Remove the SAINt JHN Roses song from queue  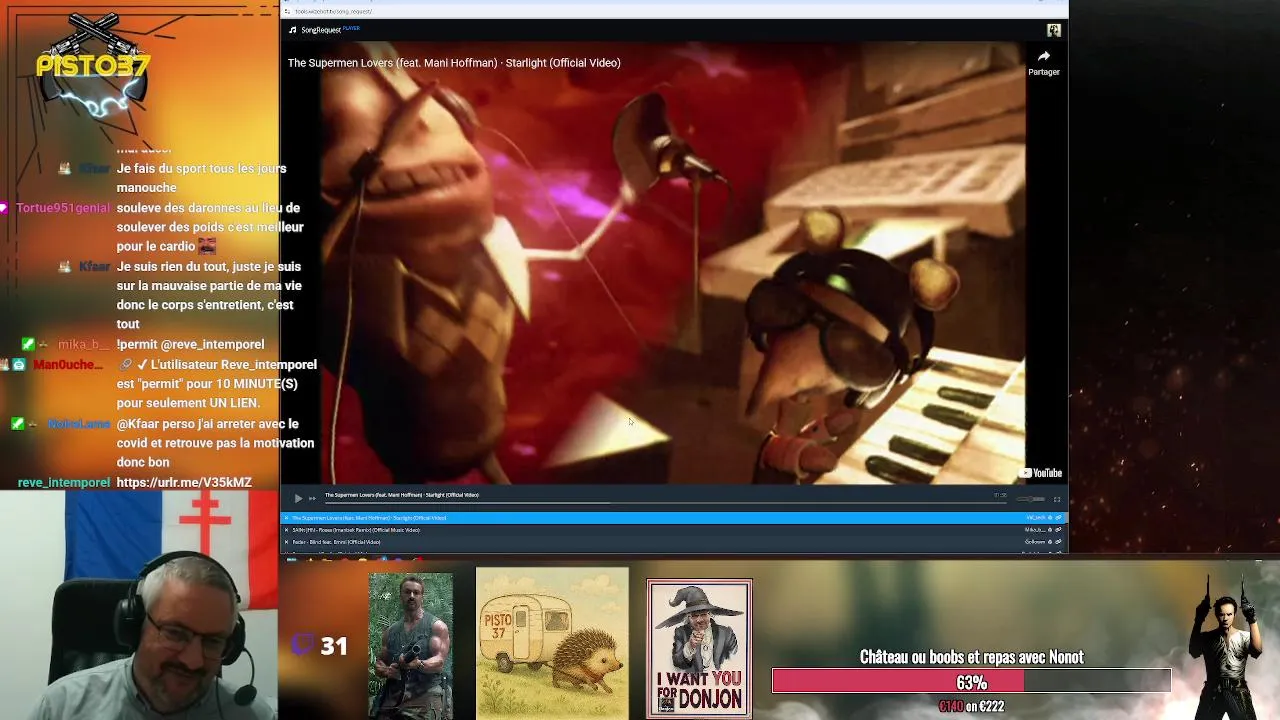[x=287, y=530]
